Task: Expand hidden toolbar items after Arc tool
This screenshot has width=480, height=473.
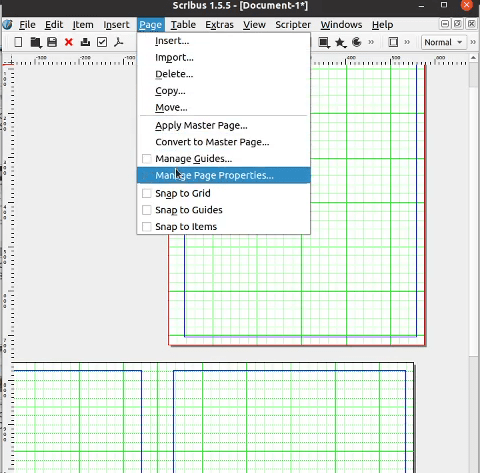Action: tap(371, 42)
